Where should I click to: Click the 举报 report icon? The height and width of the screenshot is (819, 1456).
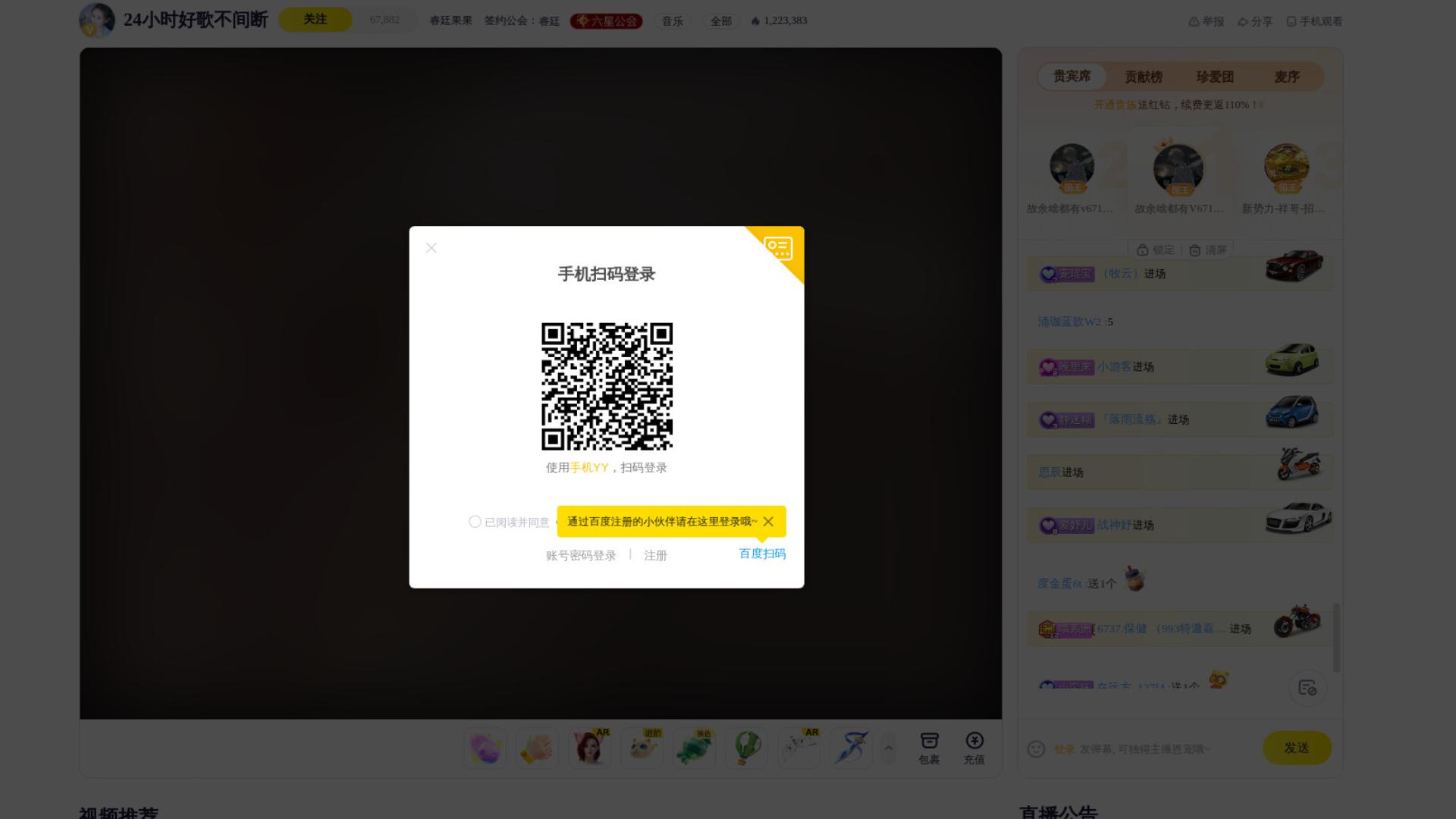[x=1206, y=21]
